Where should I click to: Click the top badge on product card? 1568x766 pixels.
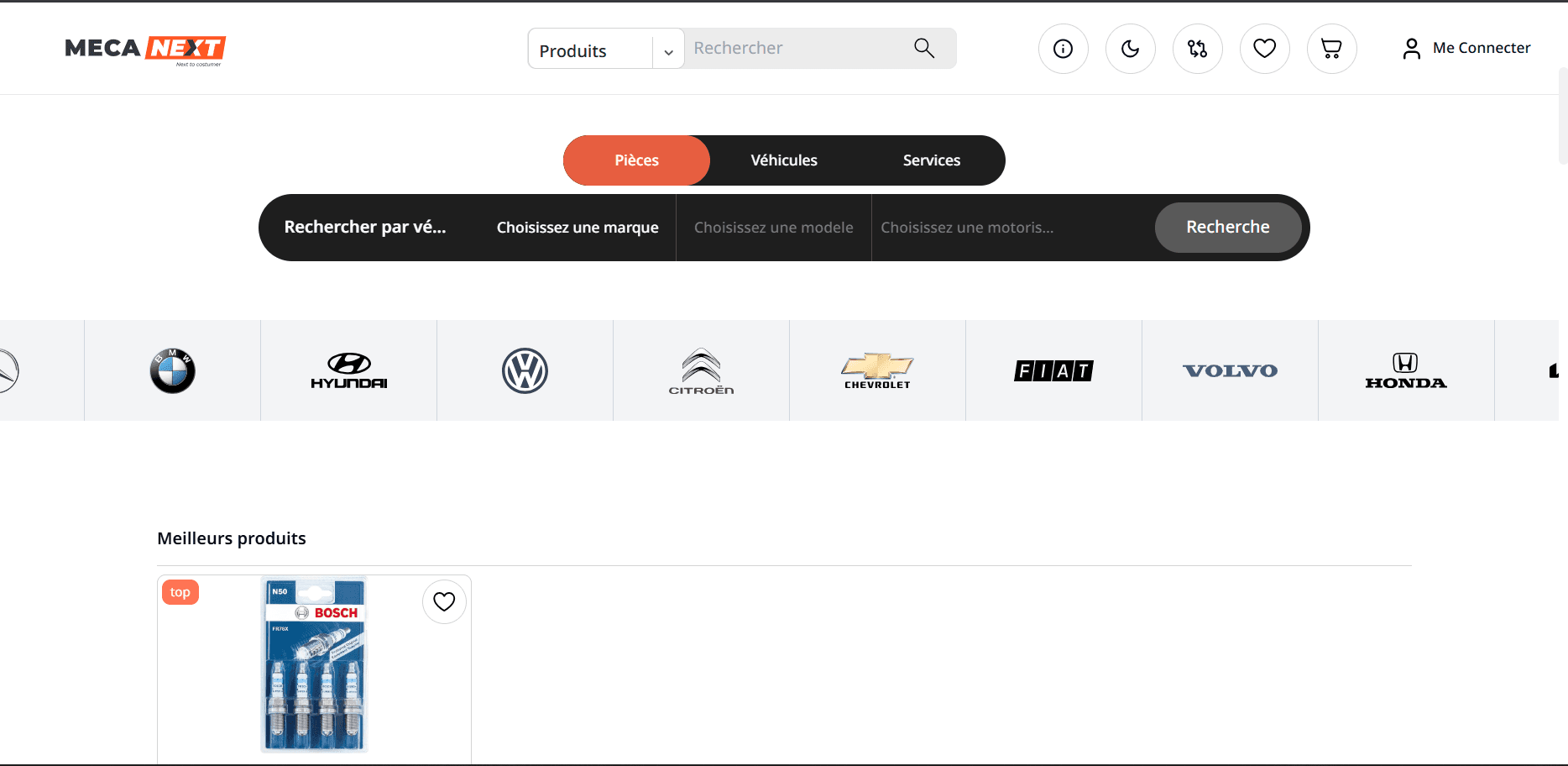180,592
